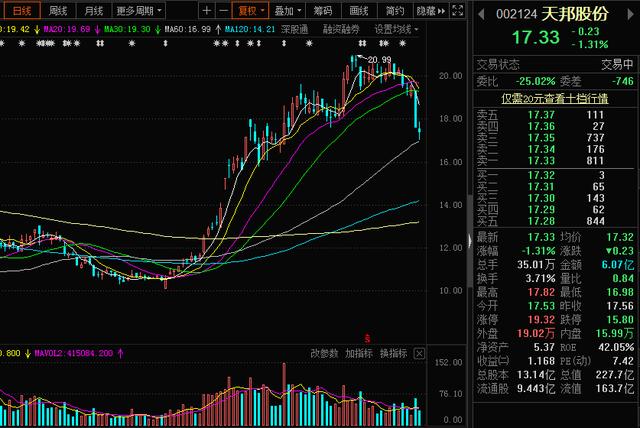The image size is (640, 428).
Task: Click the ROE value 42.05%
Action: (616, 347)
